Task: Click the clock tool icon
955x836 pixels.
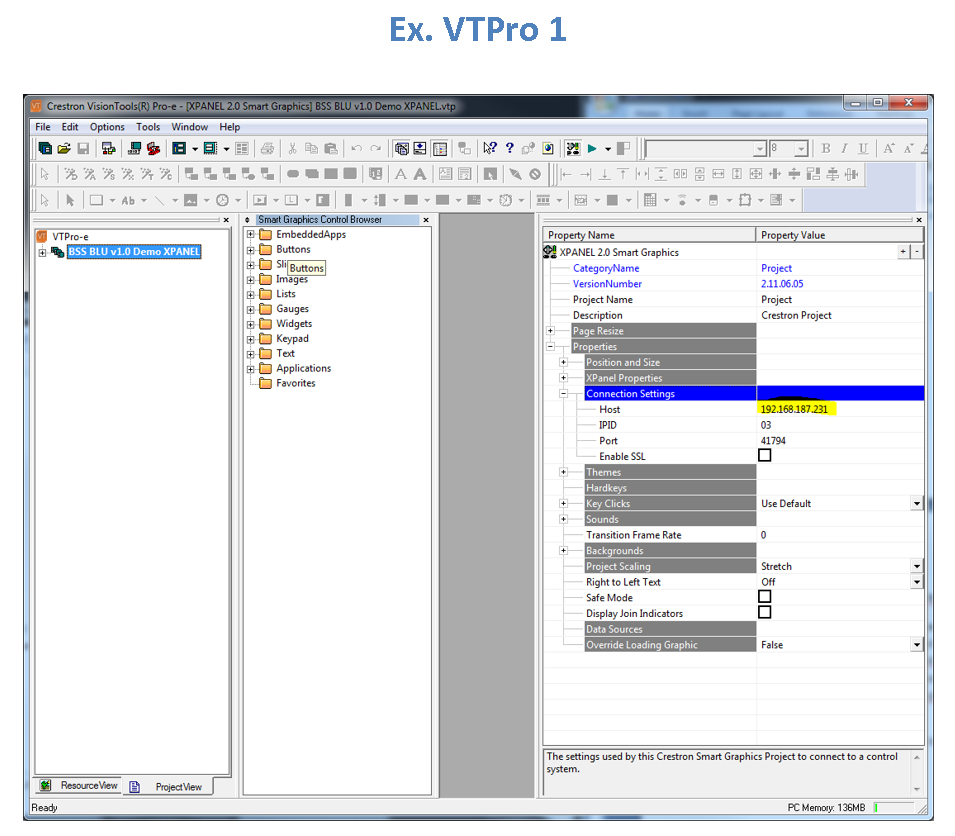Action: pos(222,200)
